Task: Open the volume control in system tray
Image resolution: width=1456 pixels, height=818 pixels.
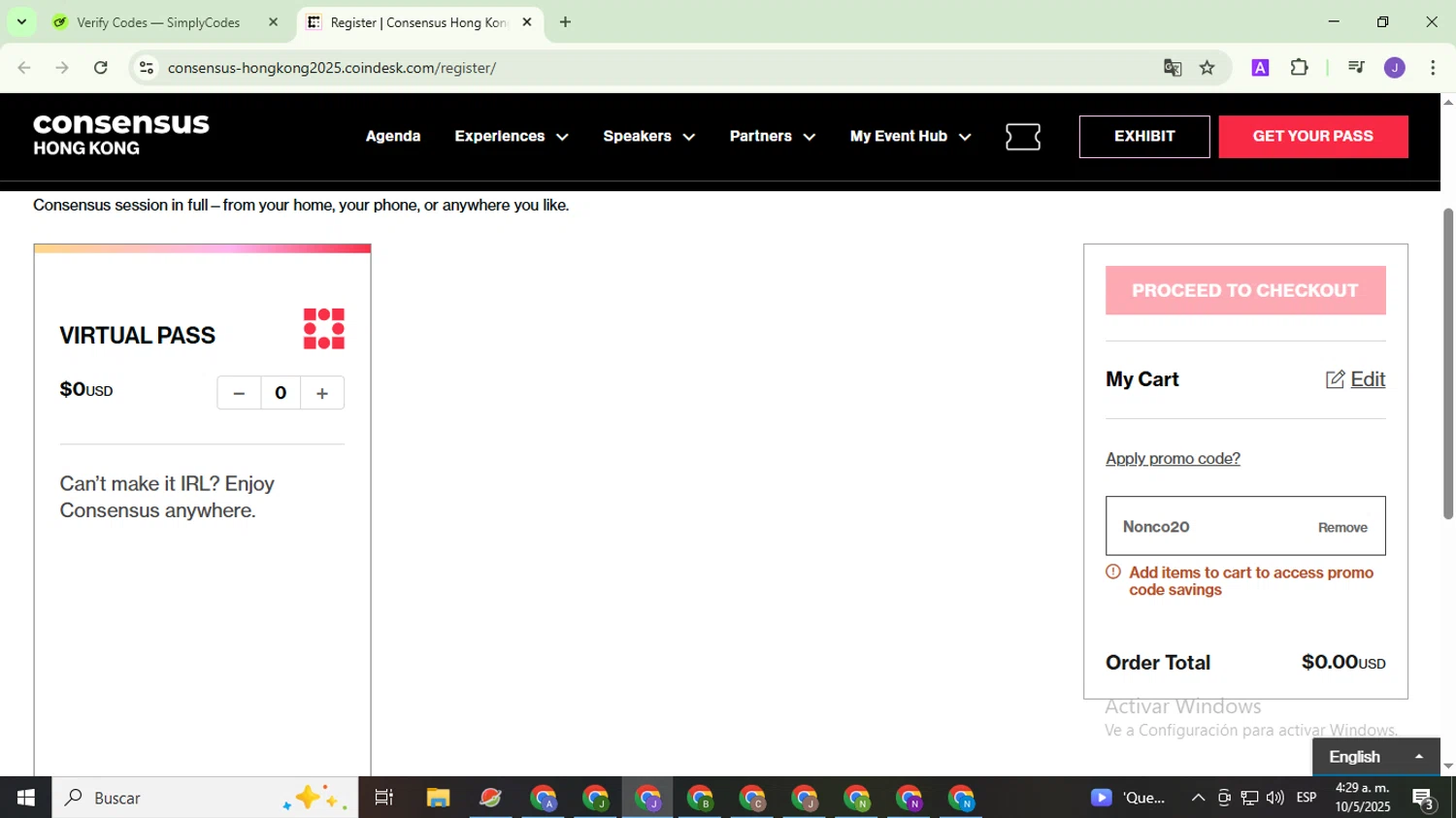Action: [1275, 798]
